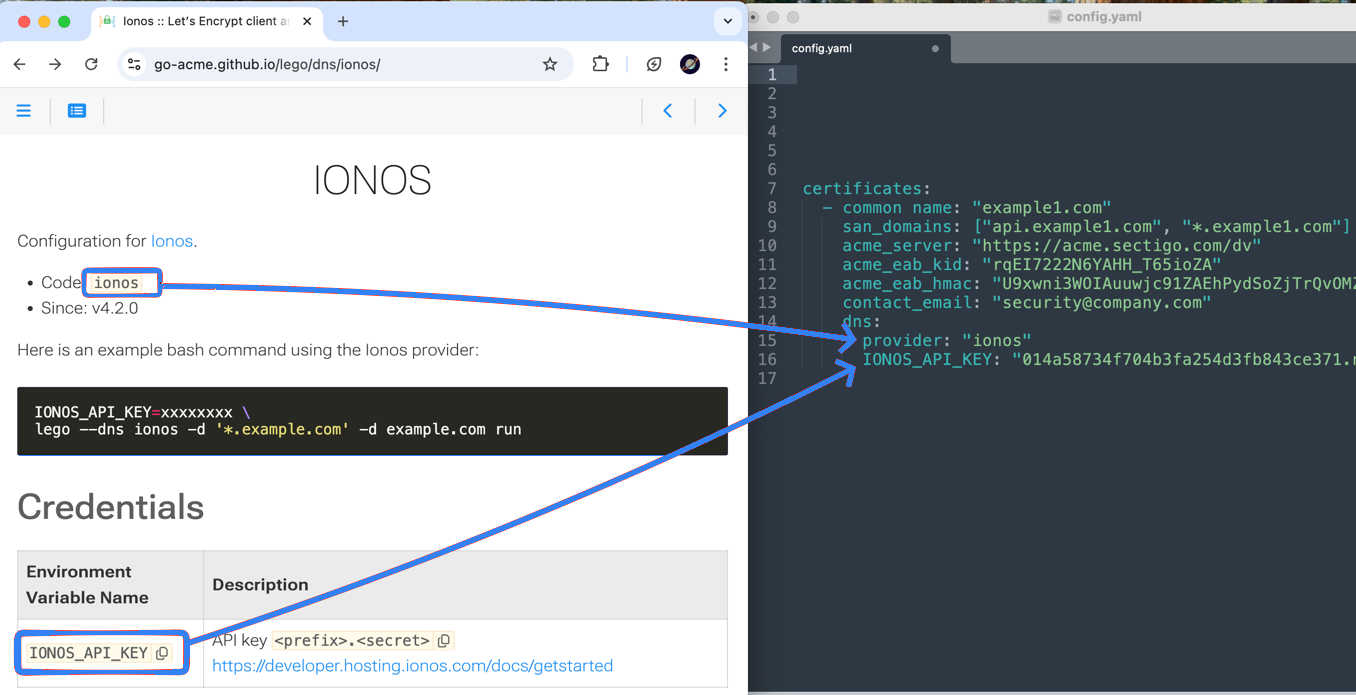Viewport: 1356px width, 695px height.
Task: Click the Credentials heading
Action: pos(111,507)
